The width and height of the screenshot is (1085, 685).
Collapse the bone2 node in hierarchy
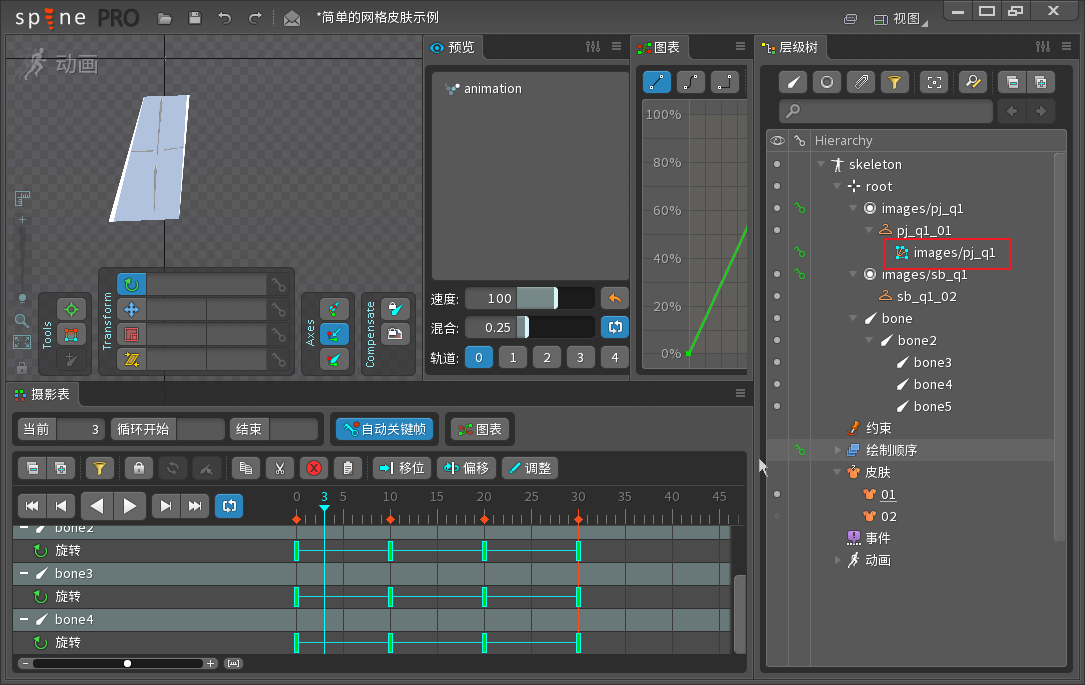[869, 340]
